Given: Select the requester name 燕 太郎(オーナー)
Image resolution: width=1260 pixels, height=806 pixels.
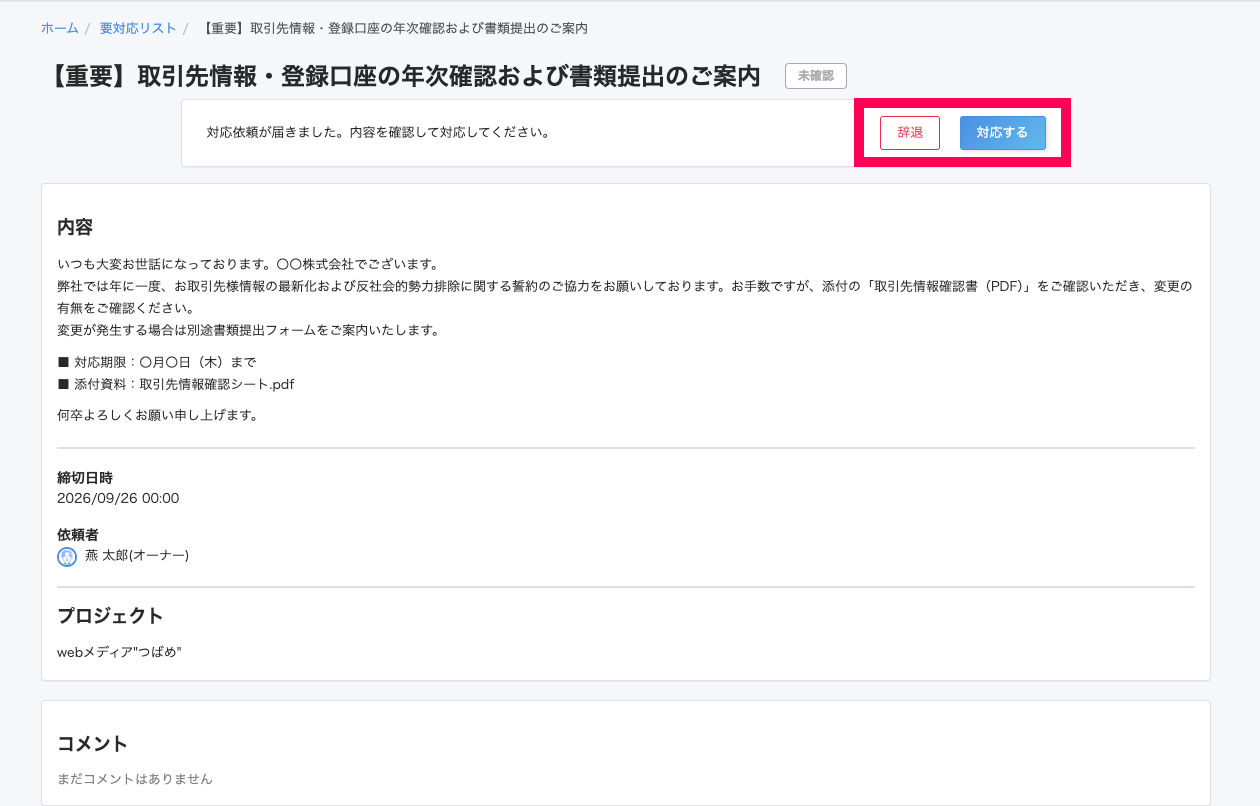Looking at the screenshot, I should tap(137, 555).
